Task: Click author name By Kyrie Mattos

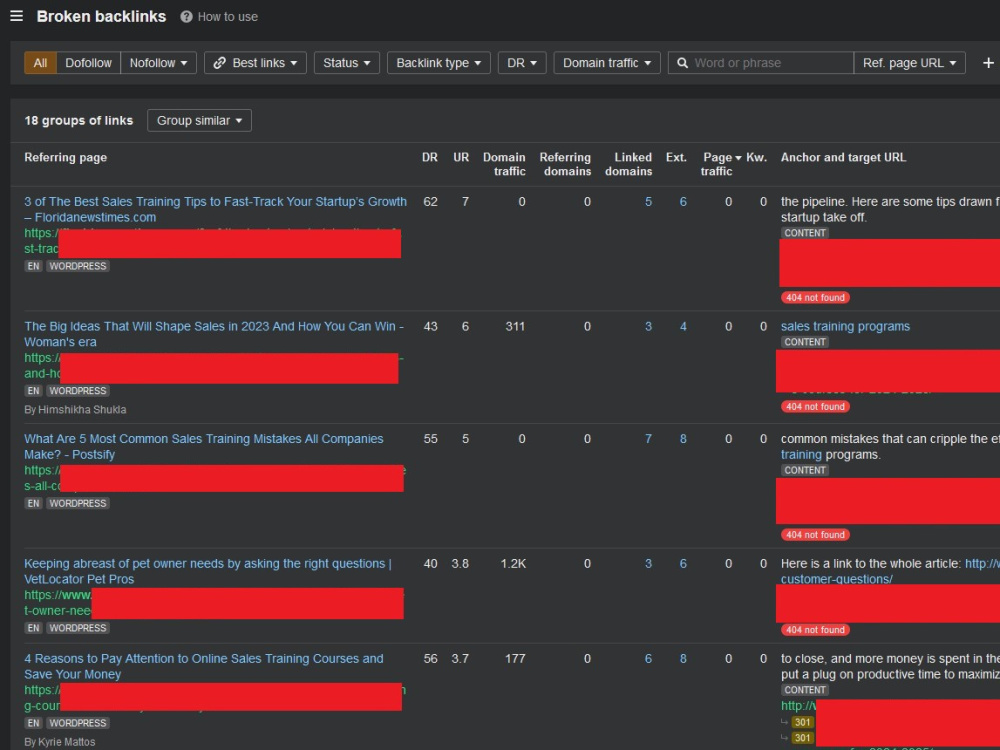Action: pyautogui.click(x=60, y=742)
